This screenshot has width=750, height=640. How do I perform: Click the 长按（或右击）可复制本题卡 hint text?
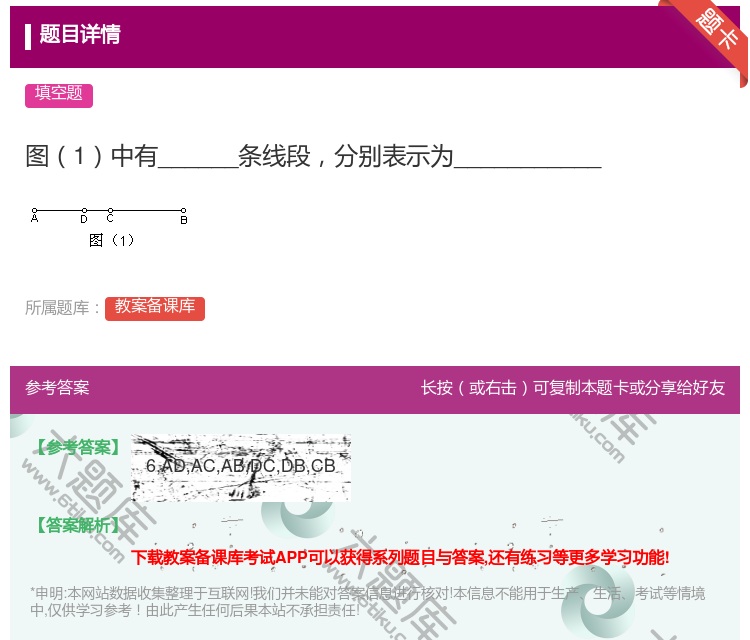pyautogui.click(x=573, y=388)
